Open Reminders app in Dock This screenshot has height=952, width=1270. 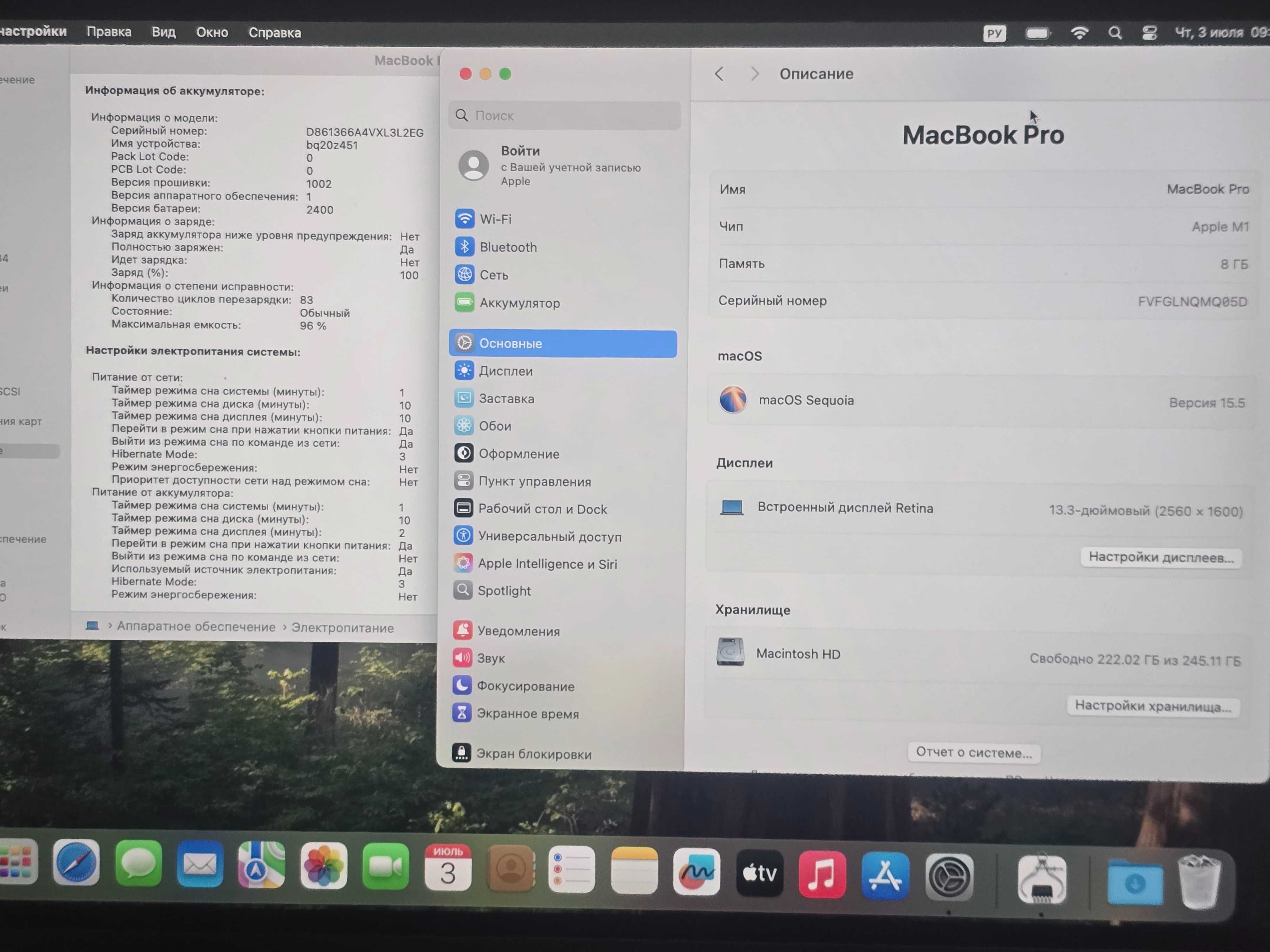(572, 869)
